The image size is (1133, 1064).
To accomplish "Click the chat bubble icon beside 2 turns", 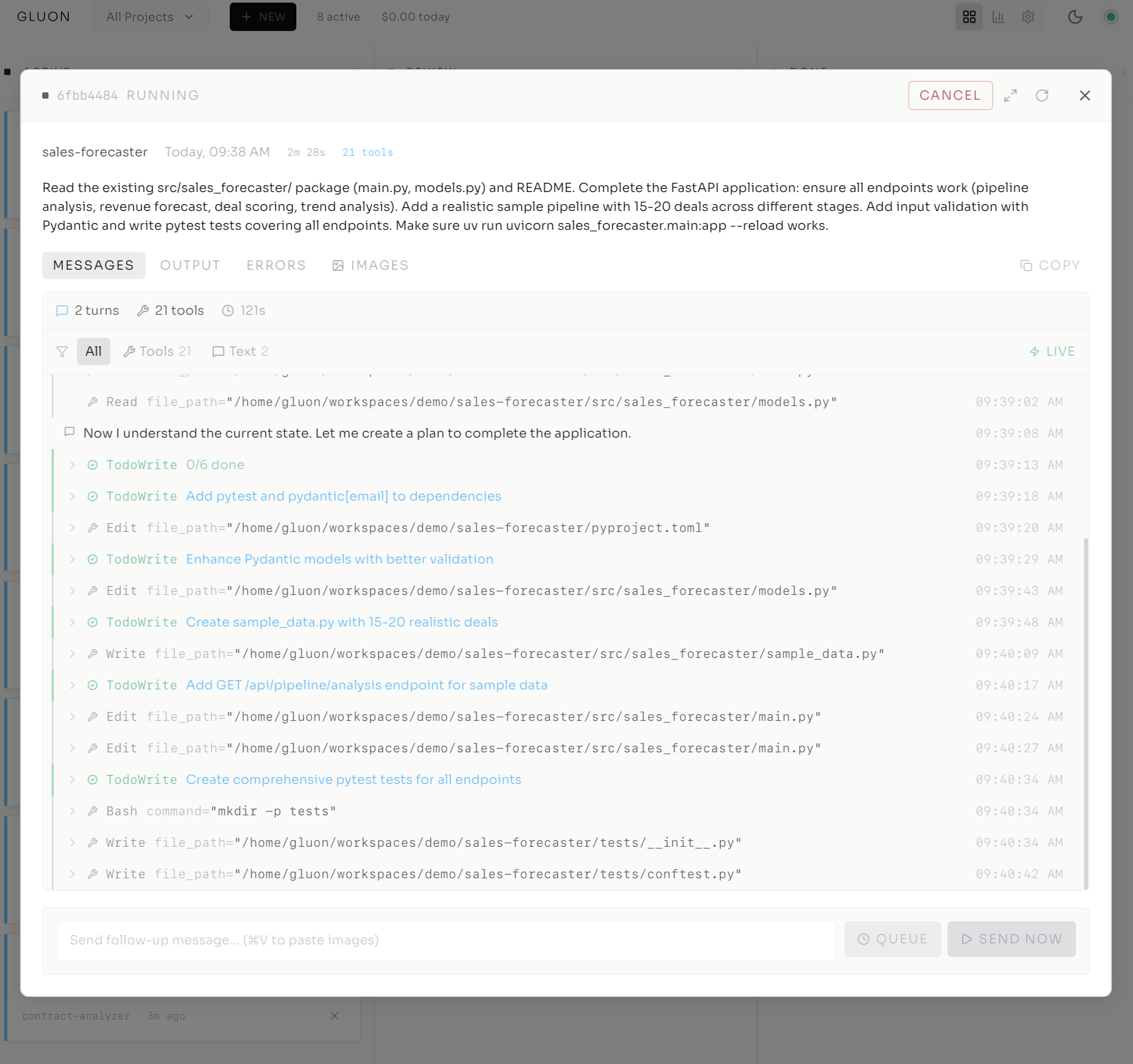I will coord(62,311).
